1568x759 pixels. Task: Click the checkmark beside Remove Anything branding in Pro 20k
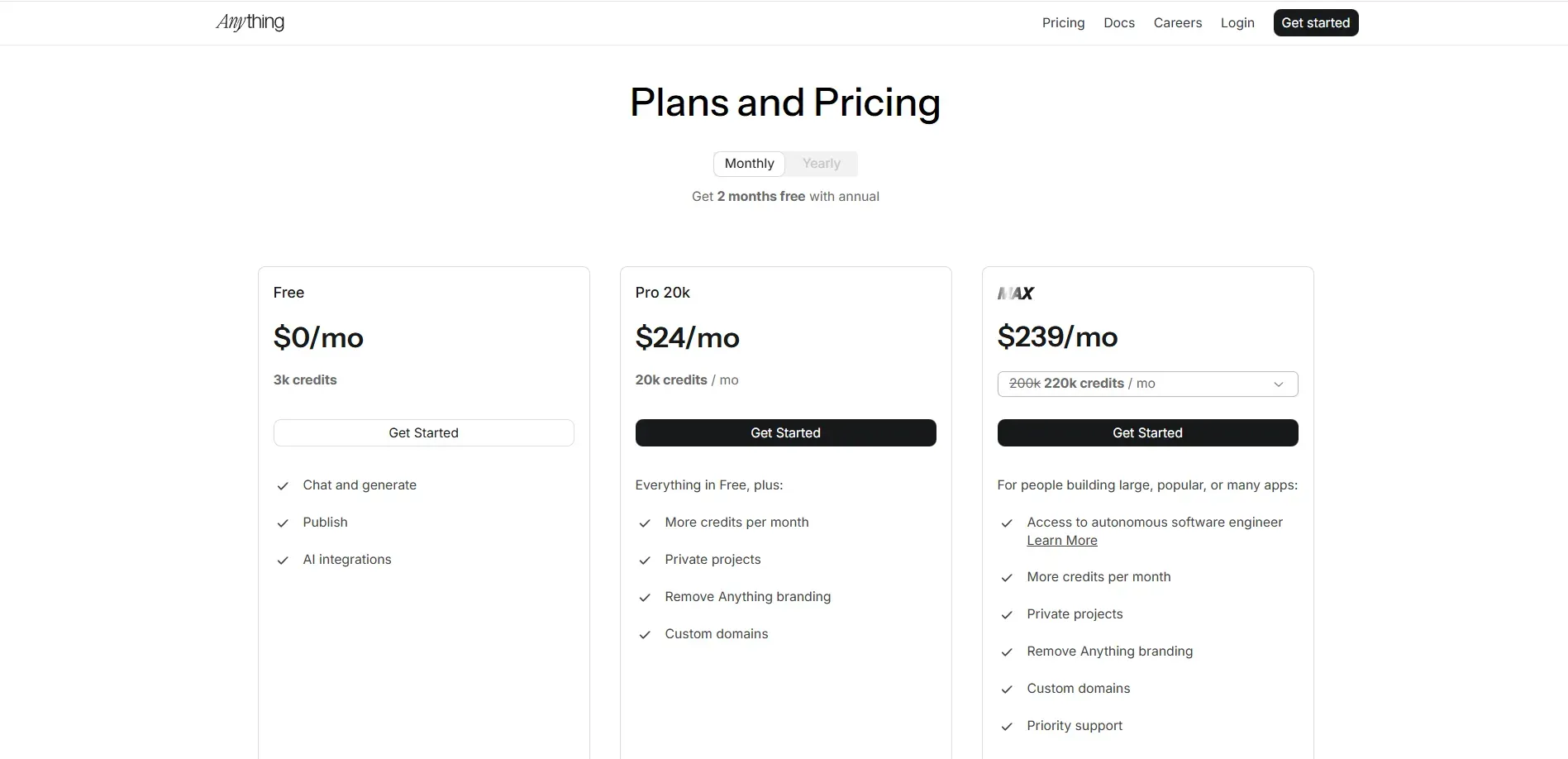pos(645,598)
